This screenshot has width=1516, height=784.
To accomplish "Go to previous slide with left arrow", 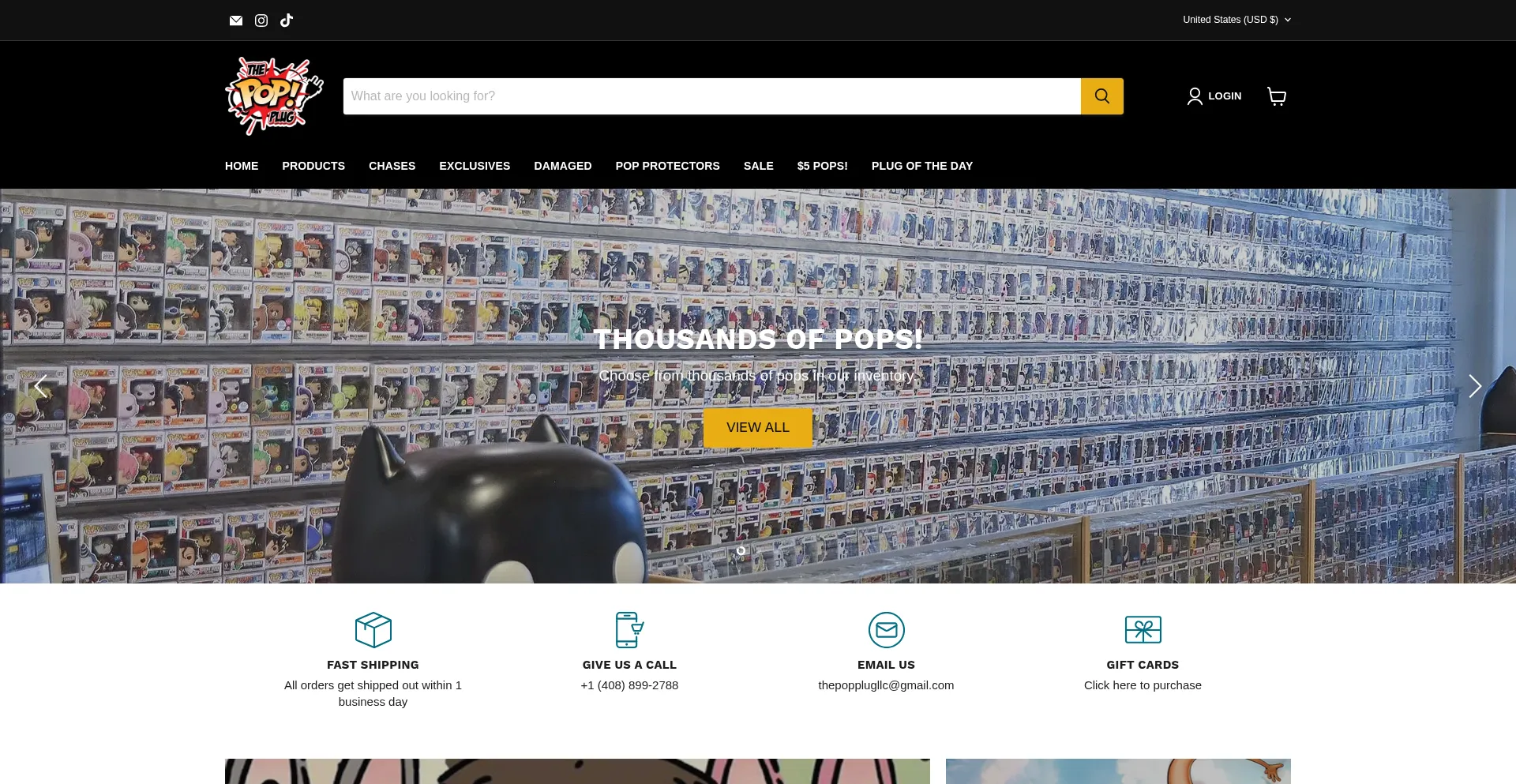I will pyautogui.click(x=41, y=386).
